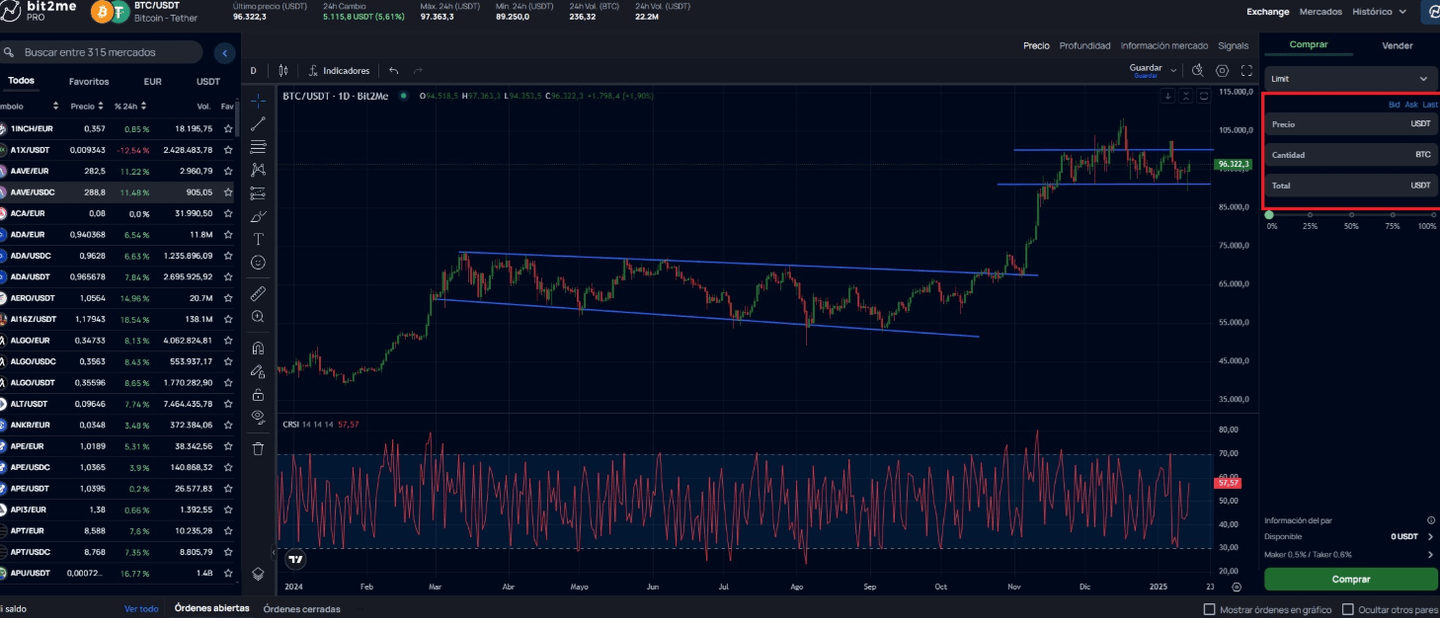The image size is (1440, 618).
Task: Open the Histórico dropdown menu
Action: (1378, 11)
